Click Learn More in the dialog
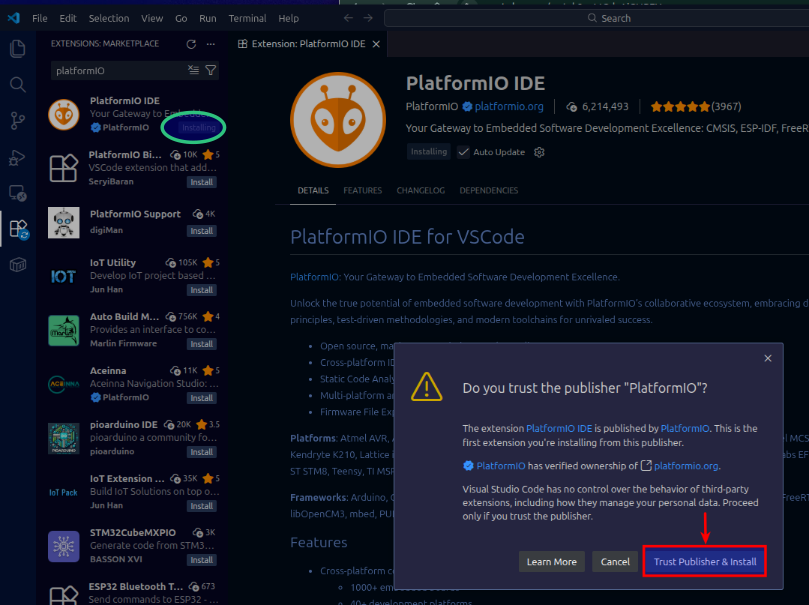 point(552,561)
